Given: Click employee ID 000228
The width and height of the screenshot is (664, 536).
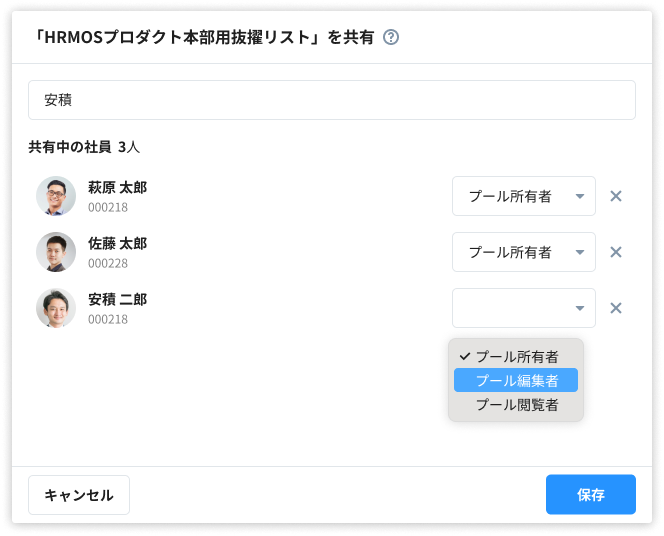Looking at the screenshot, I should click(x=108, y=263).
